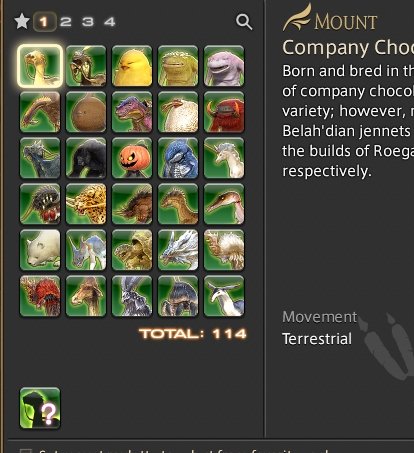Screen dimensions: 414x453
Task: Select the black bear mount icon
Action: 86,158
